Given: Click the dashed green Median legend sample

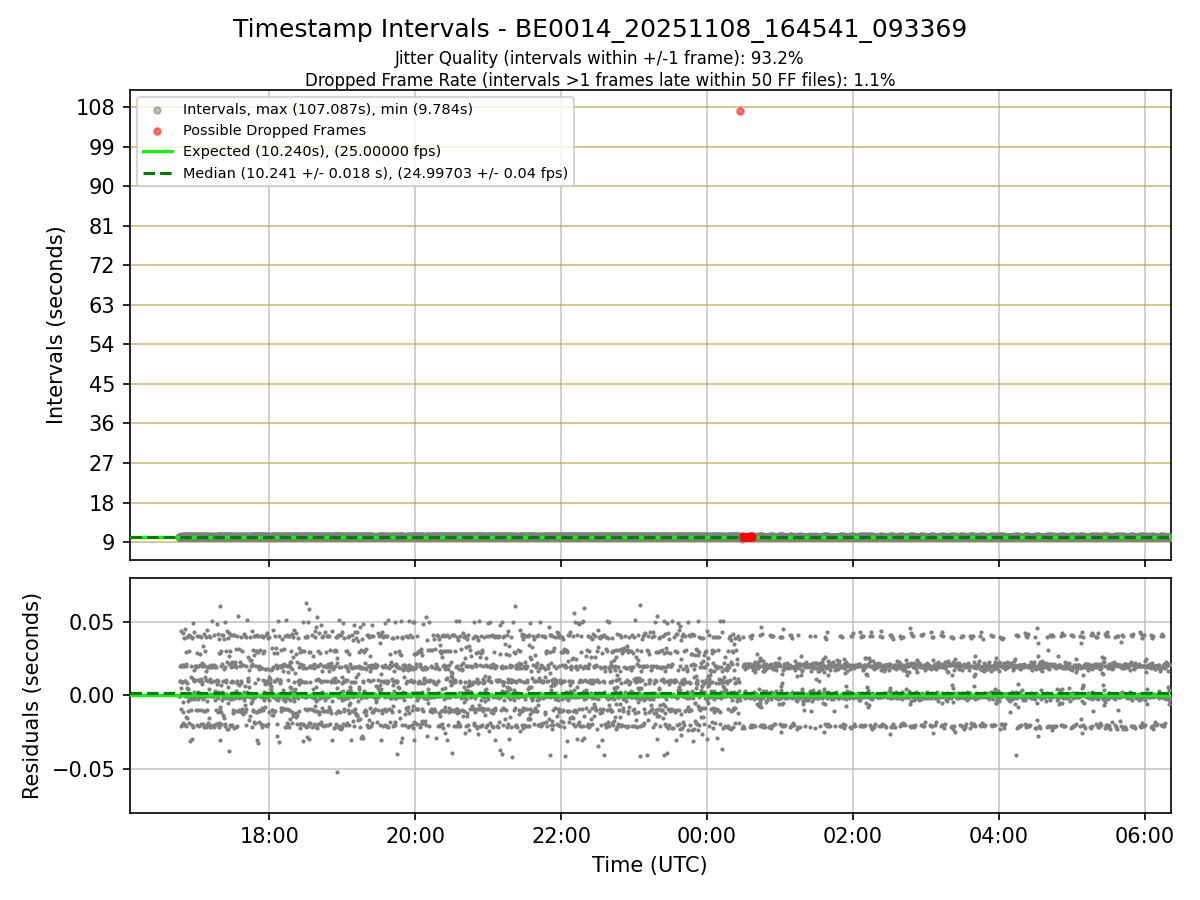Looking at the screenshot, I should pyautogui.click(x=157, y=173).
